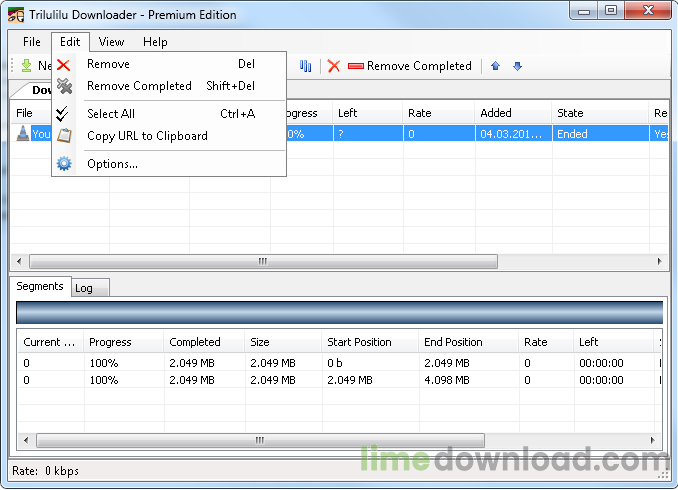
Task: Click the green download arrow toolbar icon
Action: coord(26,66)
